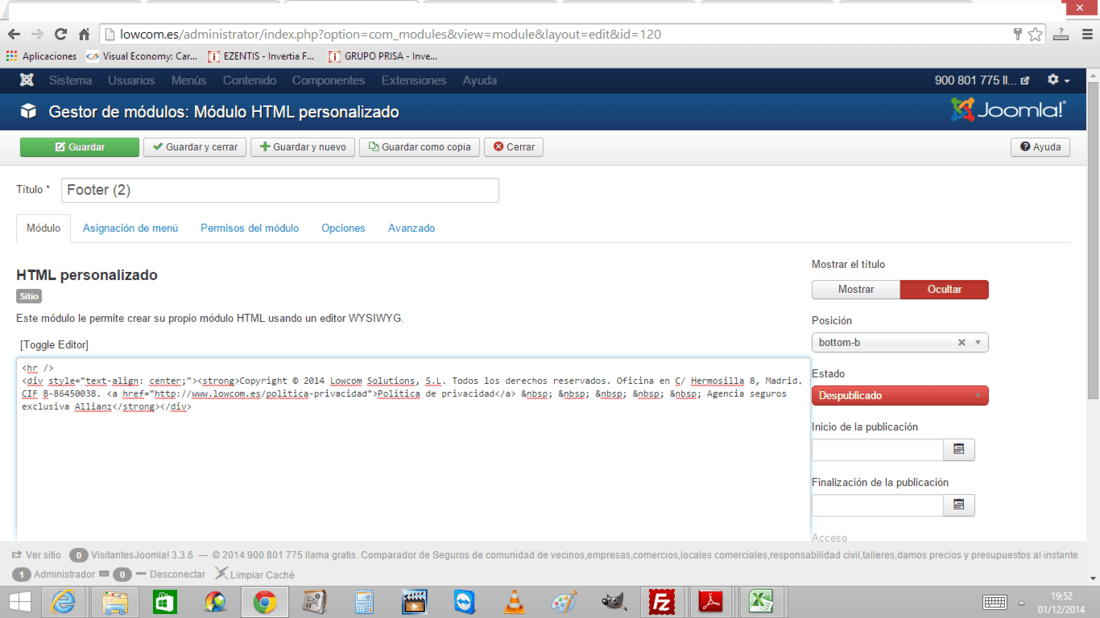Open the Calculator from the taskbar

coord(364,602)
